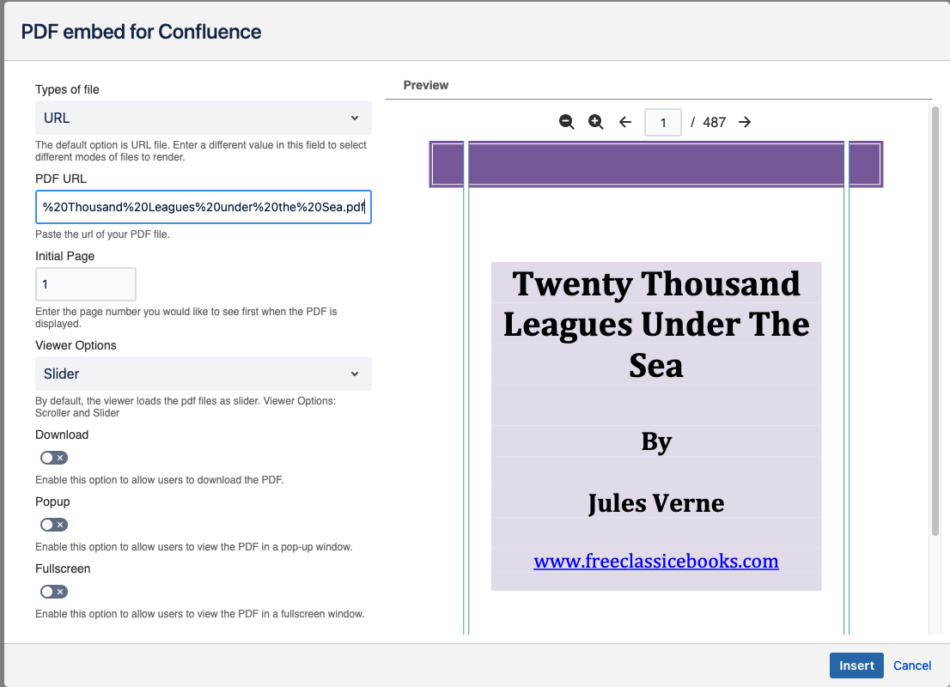Open the Types of file dropdown
Image resolution: width=950 pixels, height=687 pixels.
204,118
